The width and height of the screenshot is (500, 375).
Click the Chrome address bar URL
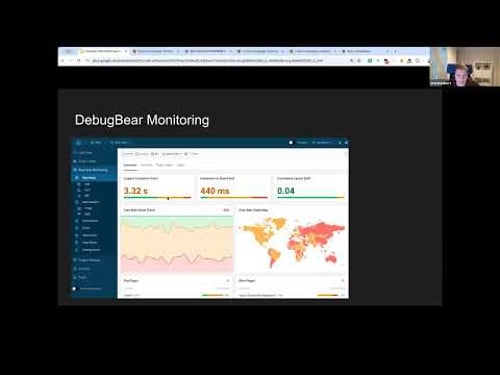207,61
